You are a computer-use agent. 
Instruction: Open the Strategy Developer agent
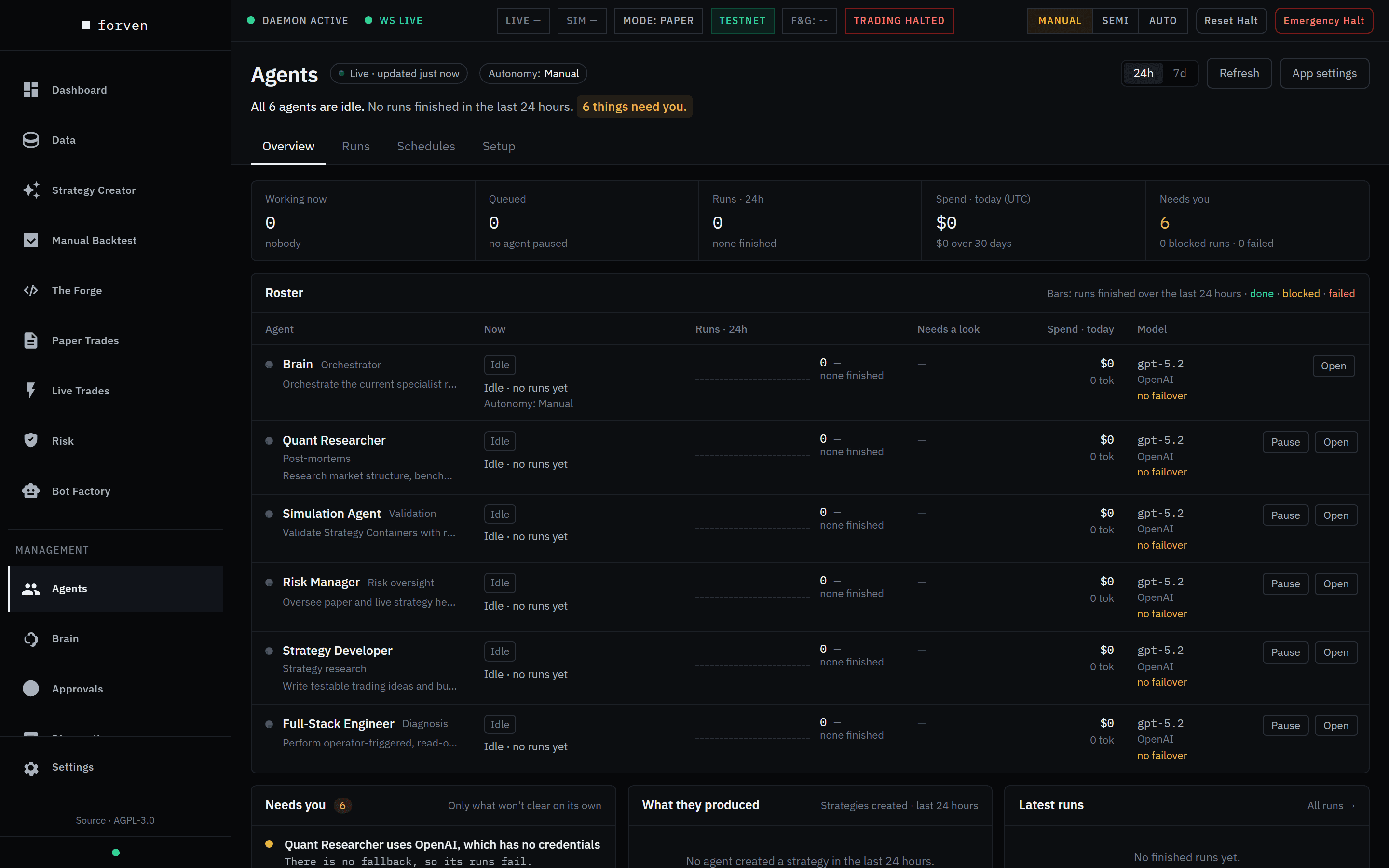(x=1335, y=652)
